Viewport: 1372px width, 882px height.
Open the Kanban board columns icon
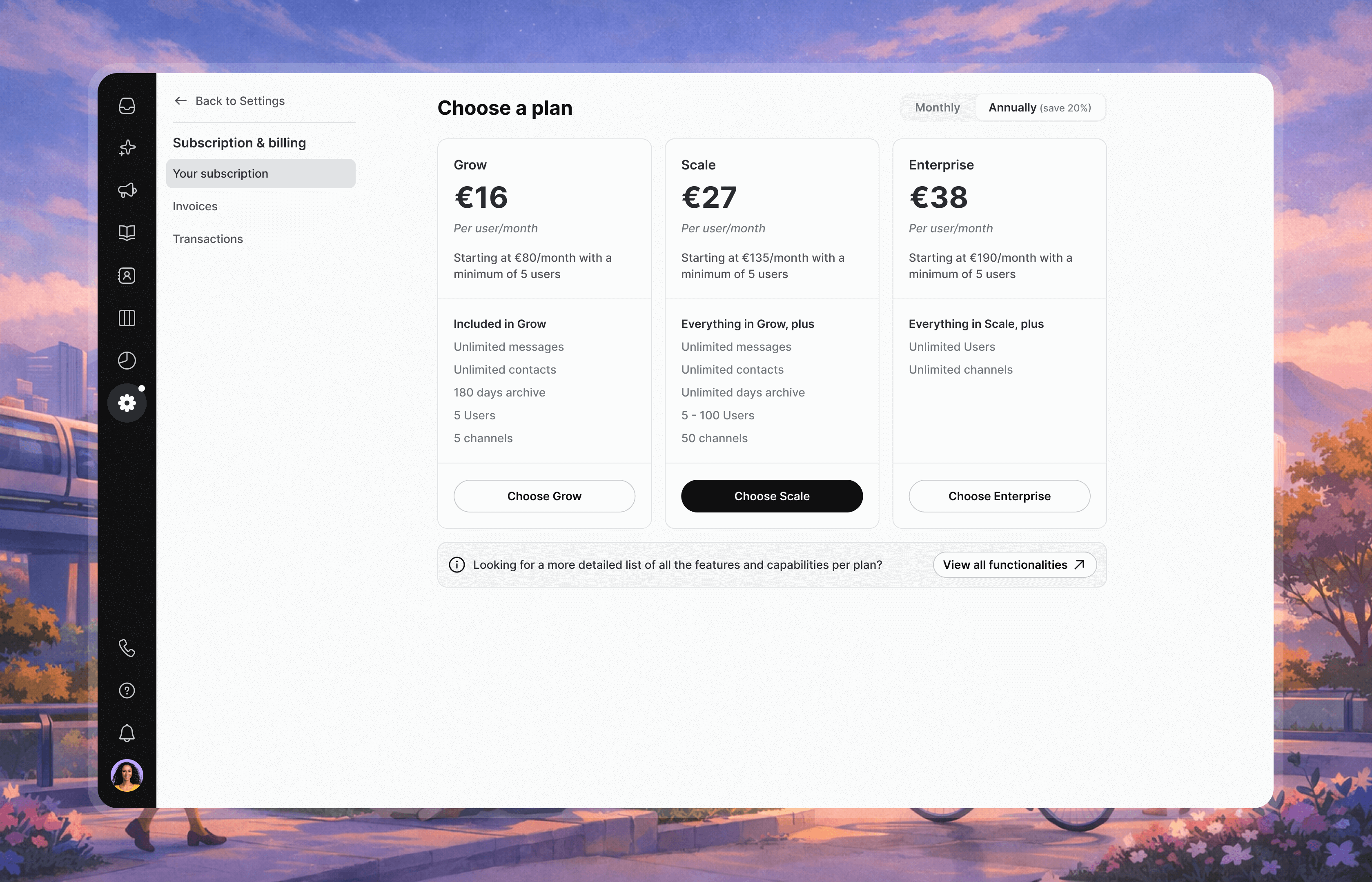click(127, 318)
